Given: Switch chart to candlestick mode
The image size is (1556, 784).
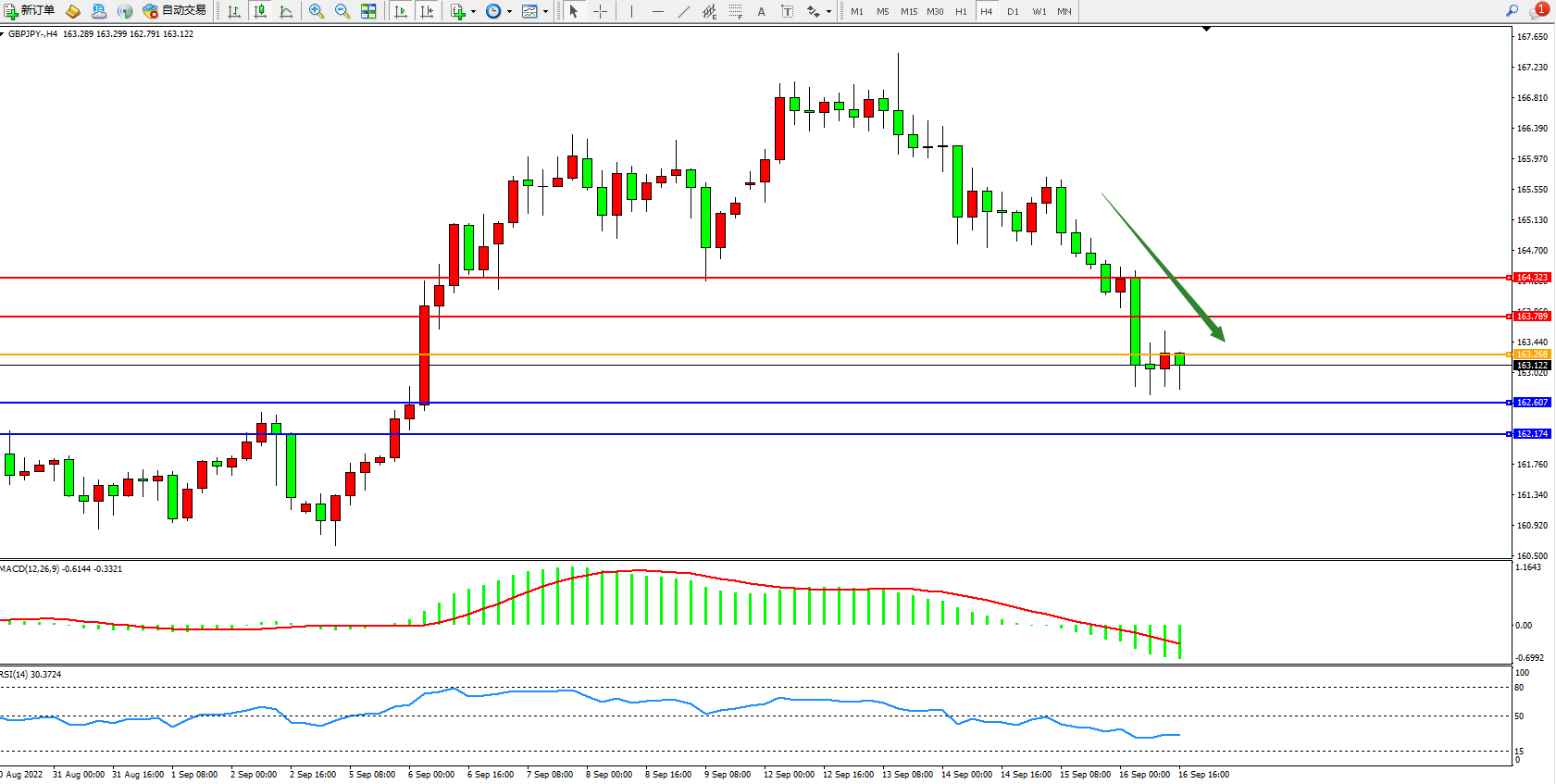Looking at the screenshot, I should (x=260, y=11).
